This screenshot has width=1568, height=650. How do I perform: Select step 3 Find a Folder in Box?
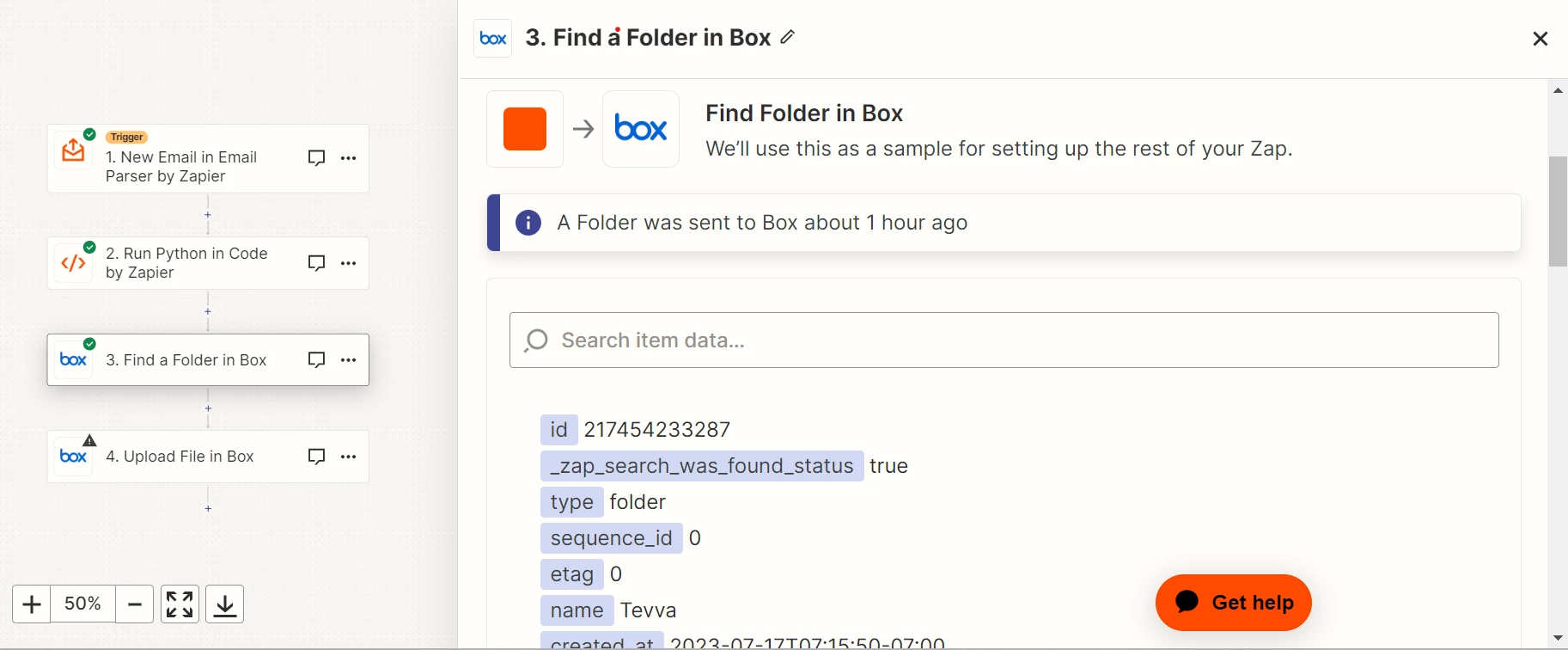tap(208, 359)
